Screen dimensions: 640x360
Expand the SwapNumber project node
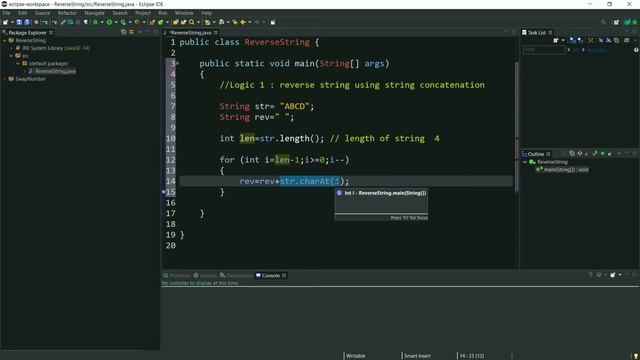click(x=5, y=79)
